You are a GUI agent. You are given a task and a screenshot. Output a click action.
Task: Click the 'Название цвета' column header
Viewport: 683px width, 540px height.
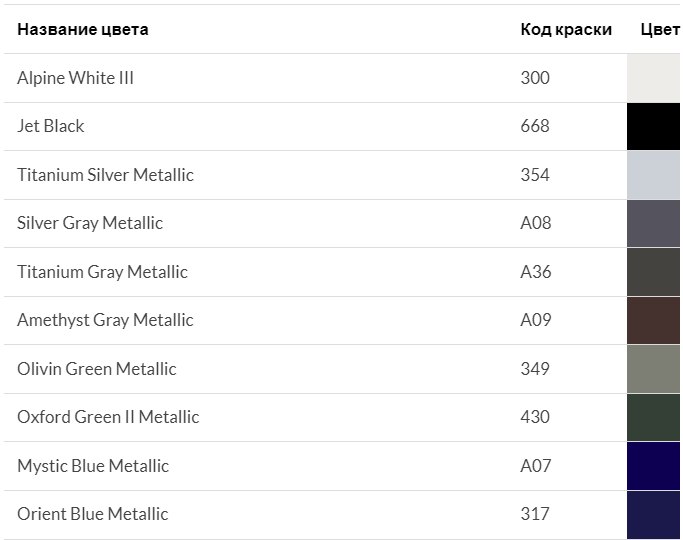pyautogui.click(x=83, y=29)
